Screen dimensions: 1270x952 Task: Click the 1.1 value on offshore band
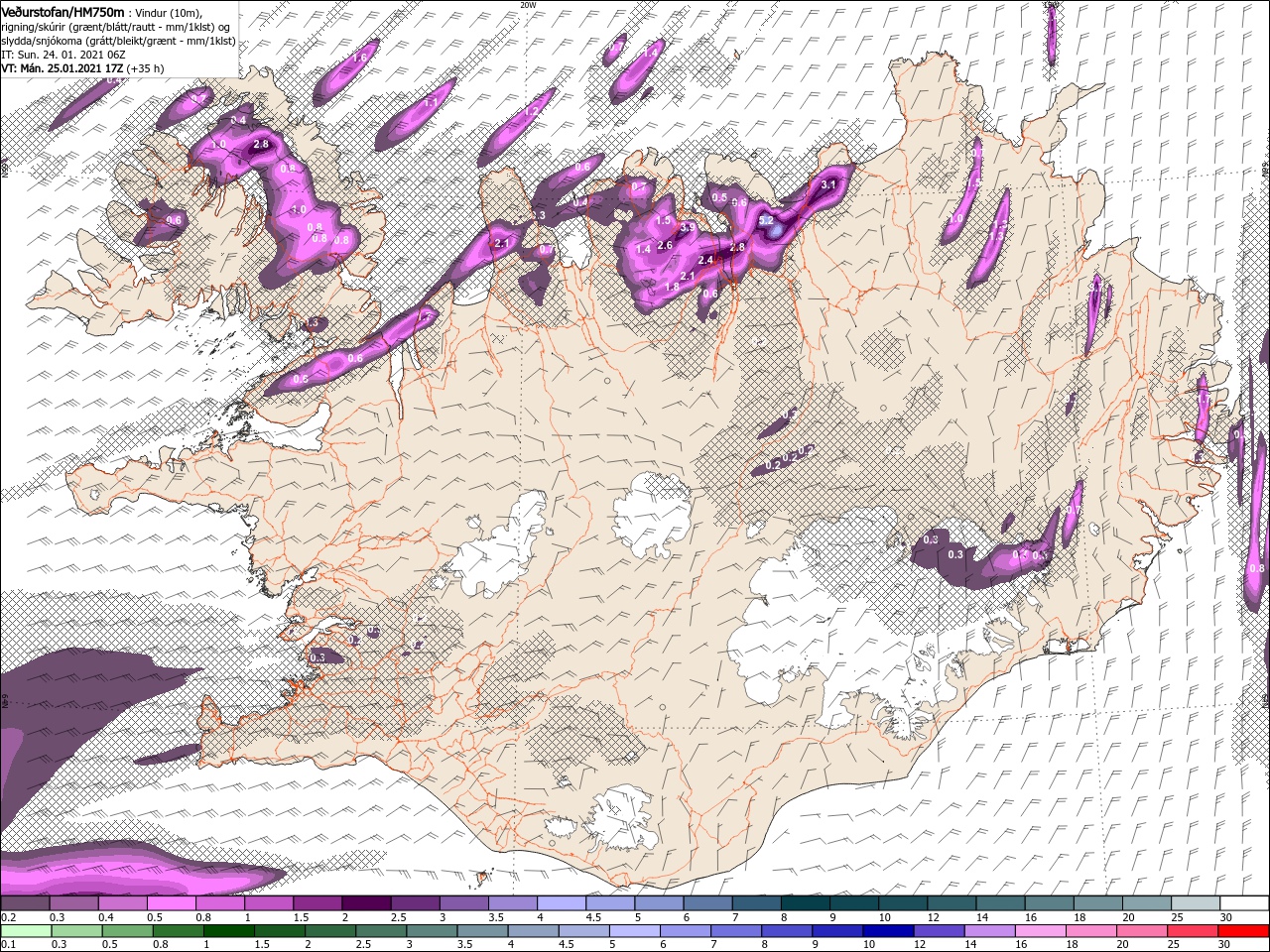(x=432, y=101)
